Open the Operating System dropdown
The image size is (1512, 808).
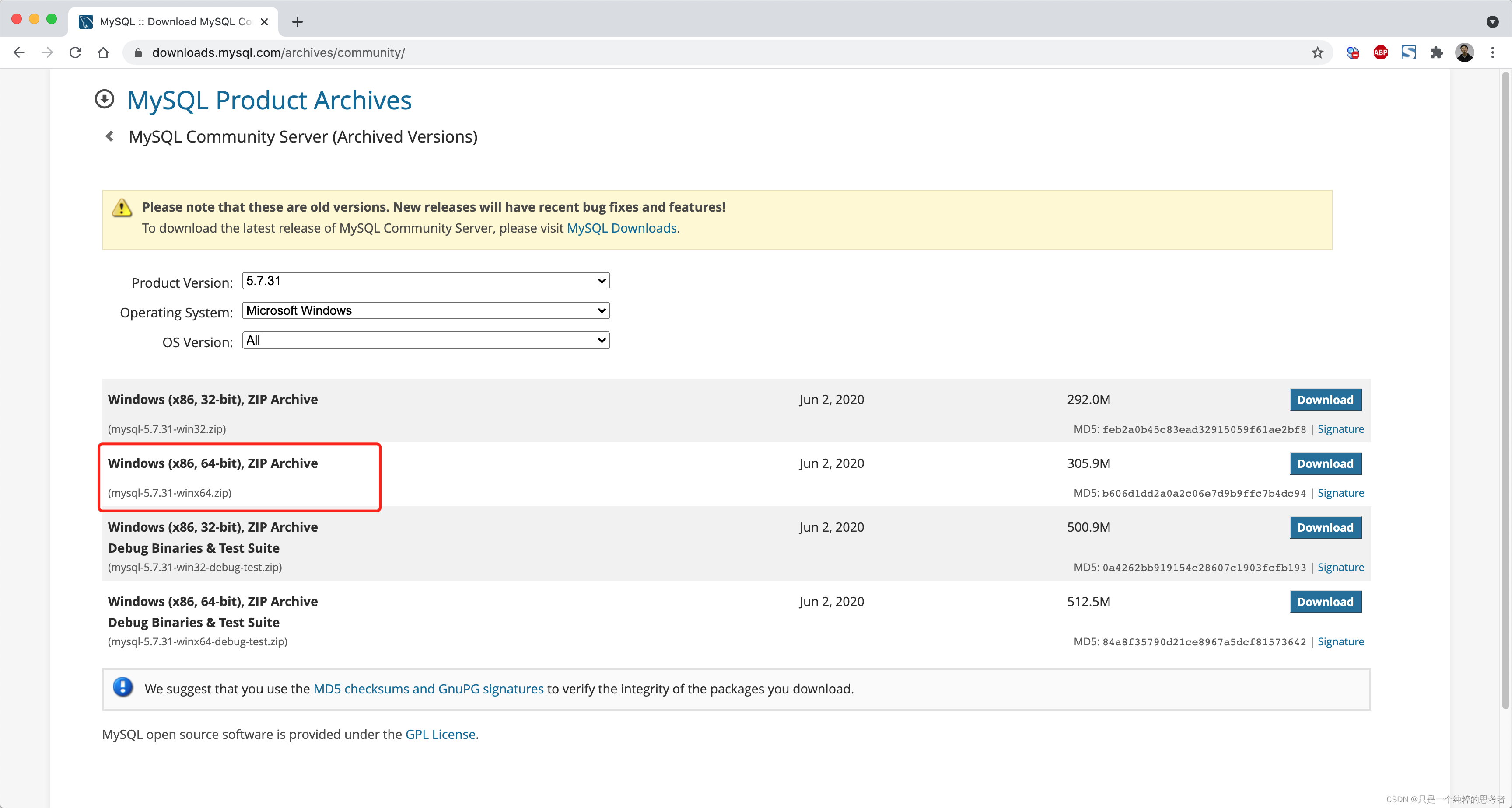tap(426, 310)
